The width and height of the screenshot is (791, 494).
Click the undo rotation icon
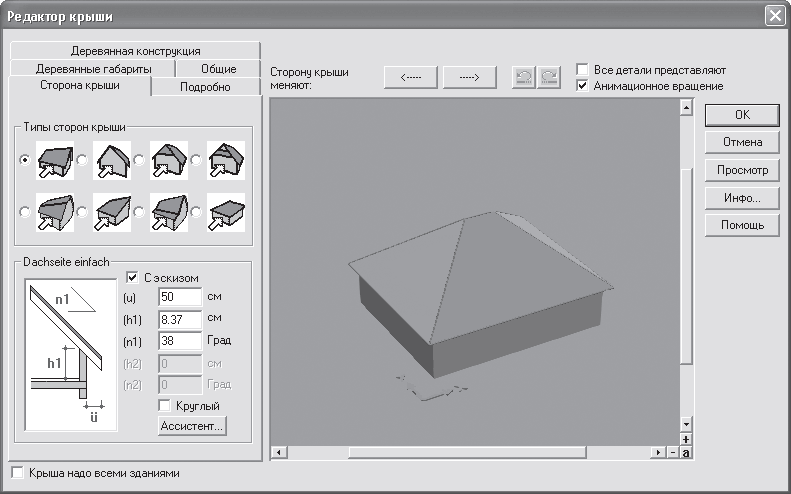click(x=522, y=79)
